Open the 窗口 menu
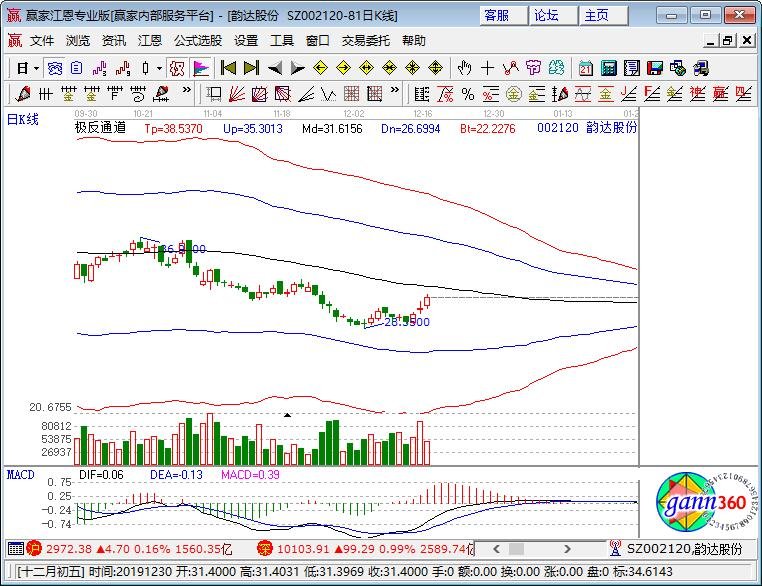The height and width of the screenshot is (586, 762). [318, 41]
